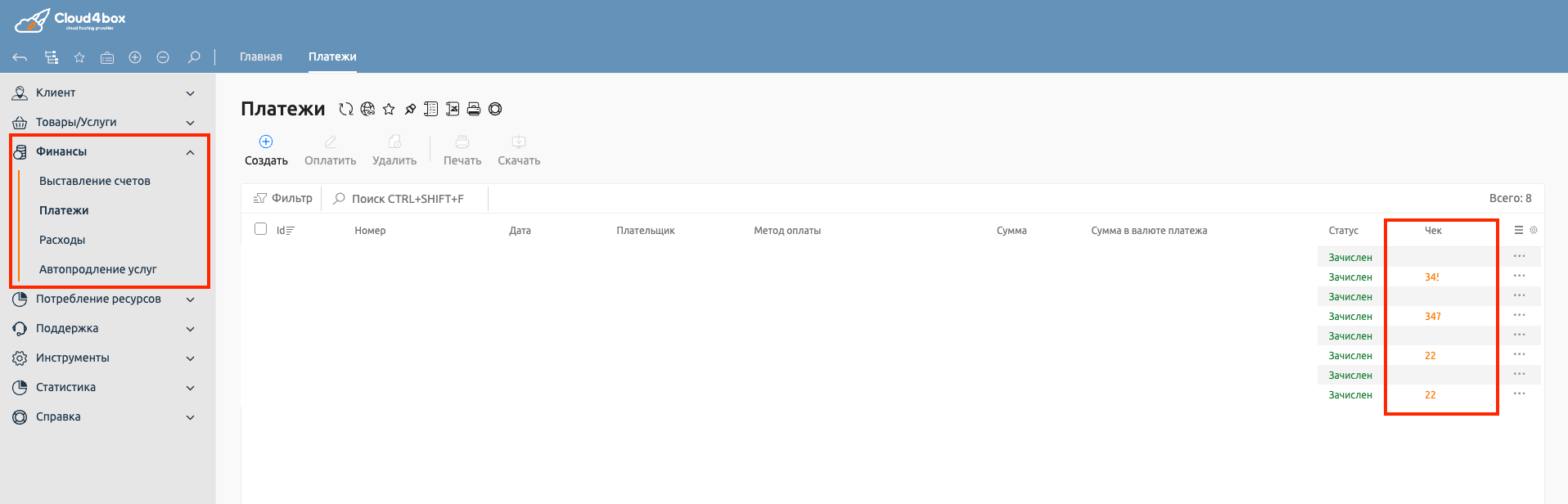Click the circled minus icon in top toolbar
The height and width of the screenshot is (504, 1568).
click(163, 57)
